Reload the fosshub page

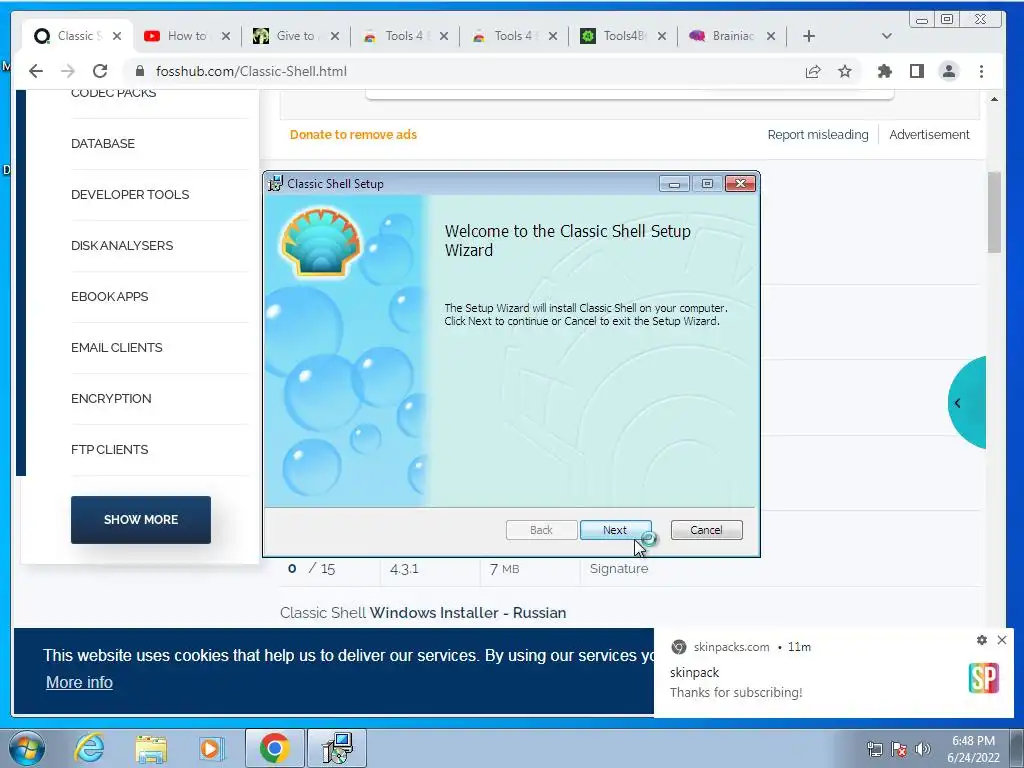(100, 71)
